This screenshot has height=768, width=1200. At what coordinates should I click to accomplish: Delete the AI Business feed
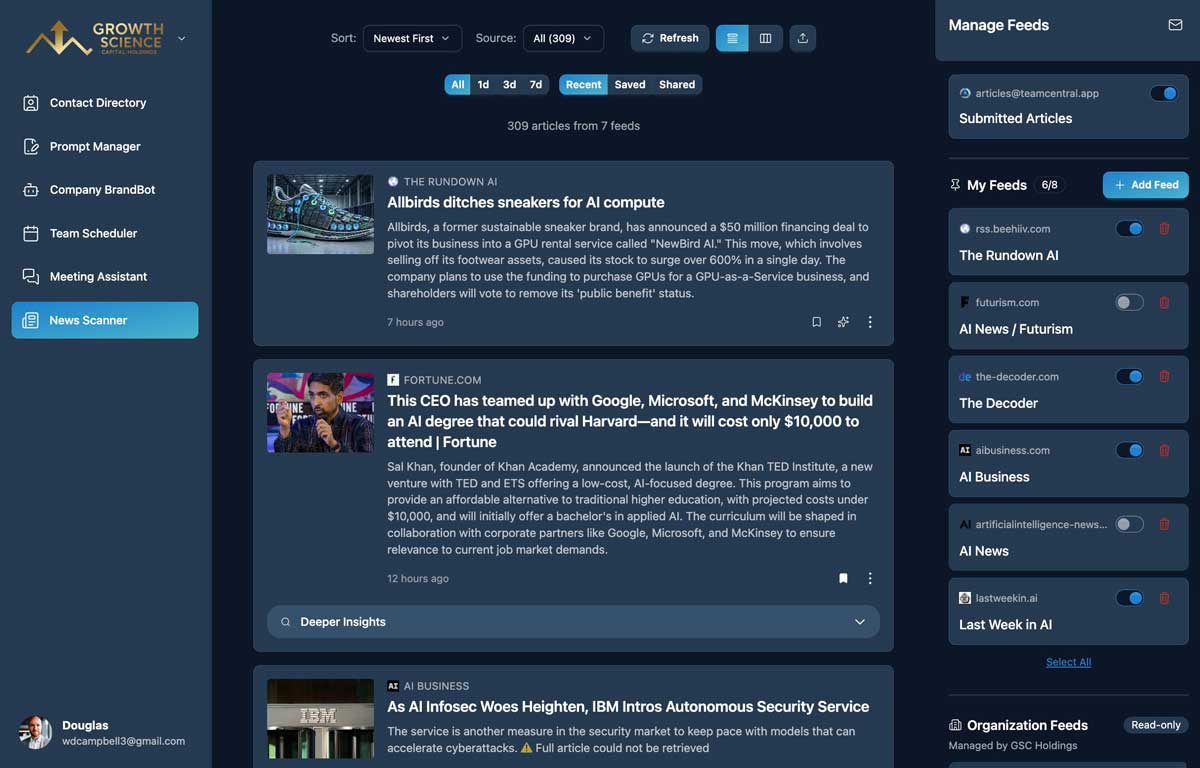1164,450
